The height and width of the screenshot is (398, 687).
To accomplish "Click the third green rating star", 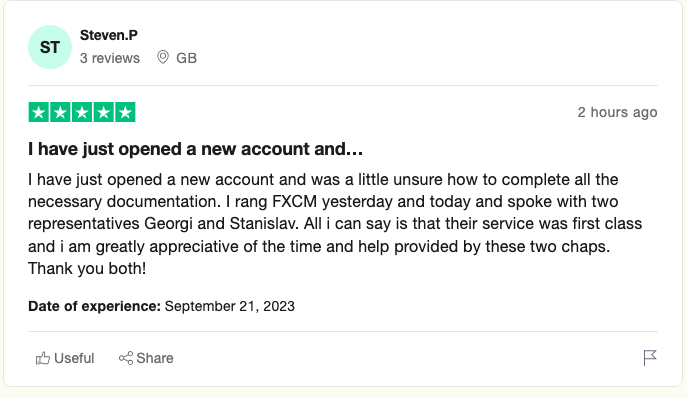I will coord(82,112).
